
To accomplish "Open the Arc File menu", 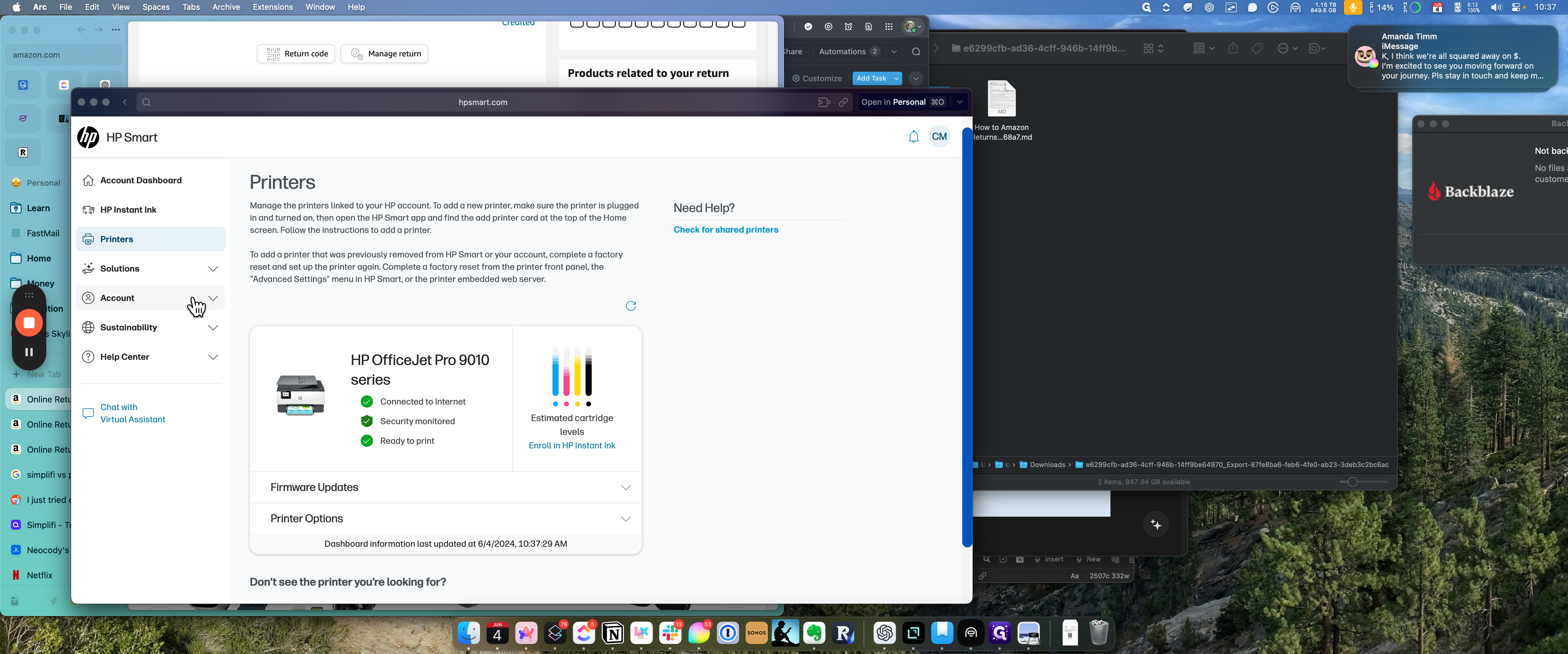I will 65,7.
